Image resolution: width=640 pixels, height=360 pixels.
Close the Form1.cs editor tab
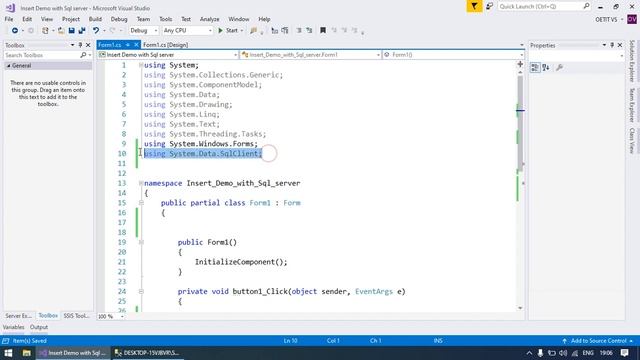coord(136,45)
